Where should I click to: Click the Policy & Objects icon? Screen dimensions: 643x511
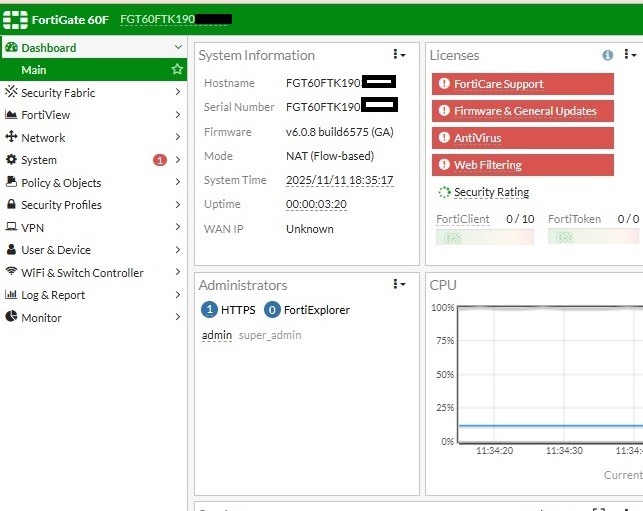tap(11, 182)
